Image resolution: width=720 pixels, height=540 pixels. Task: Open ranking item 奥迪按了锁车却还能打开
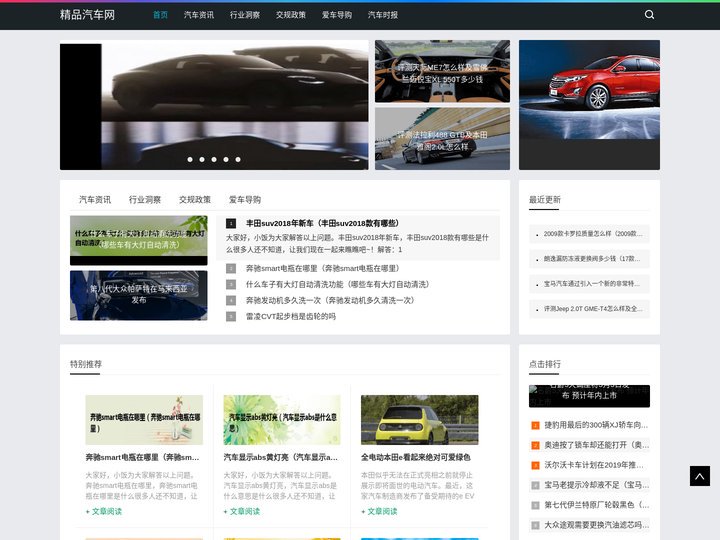(x=597, y=445)
